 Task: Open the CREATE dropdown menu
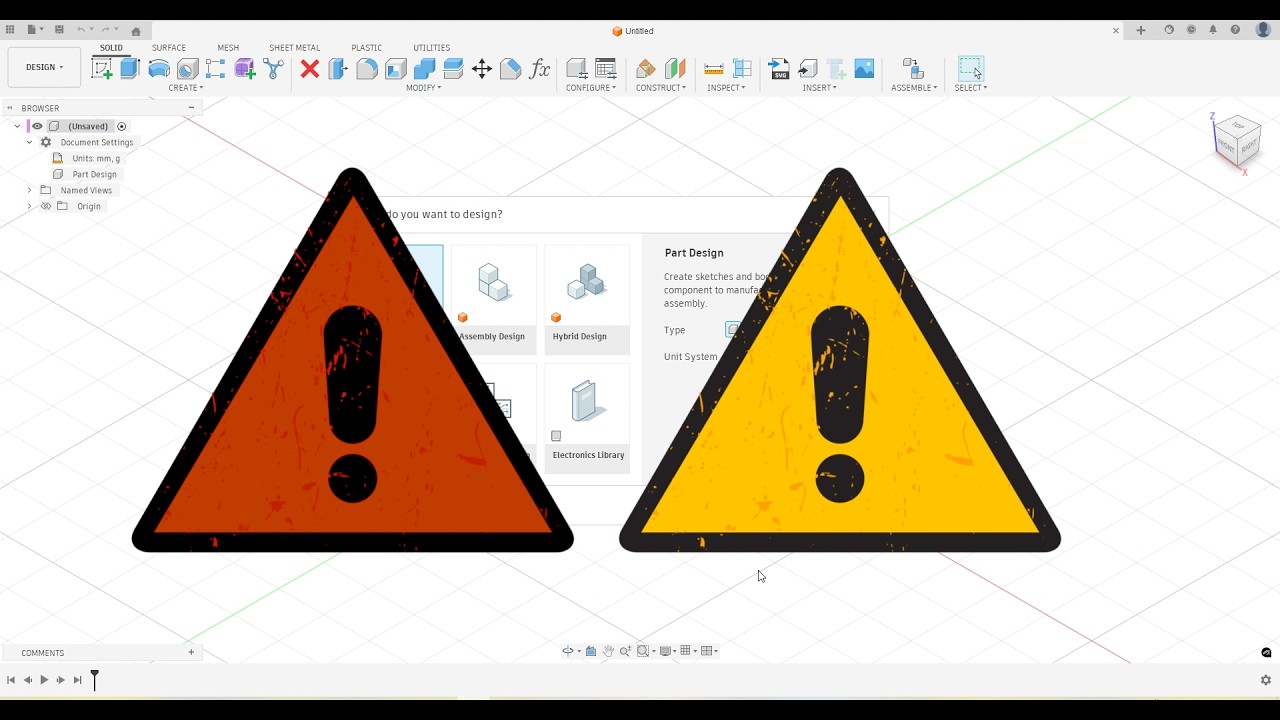[185, 88]
